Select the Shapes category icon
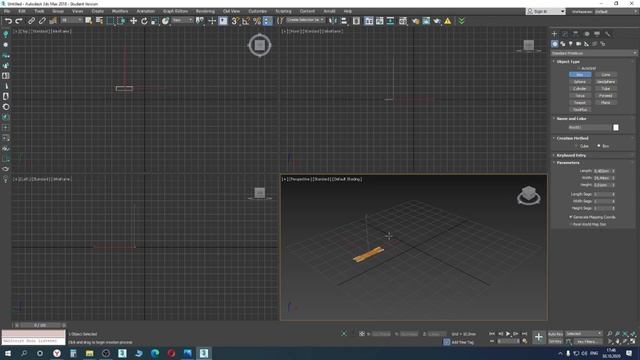The width and height of the screenshot is (640, 360). (563, 44)
